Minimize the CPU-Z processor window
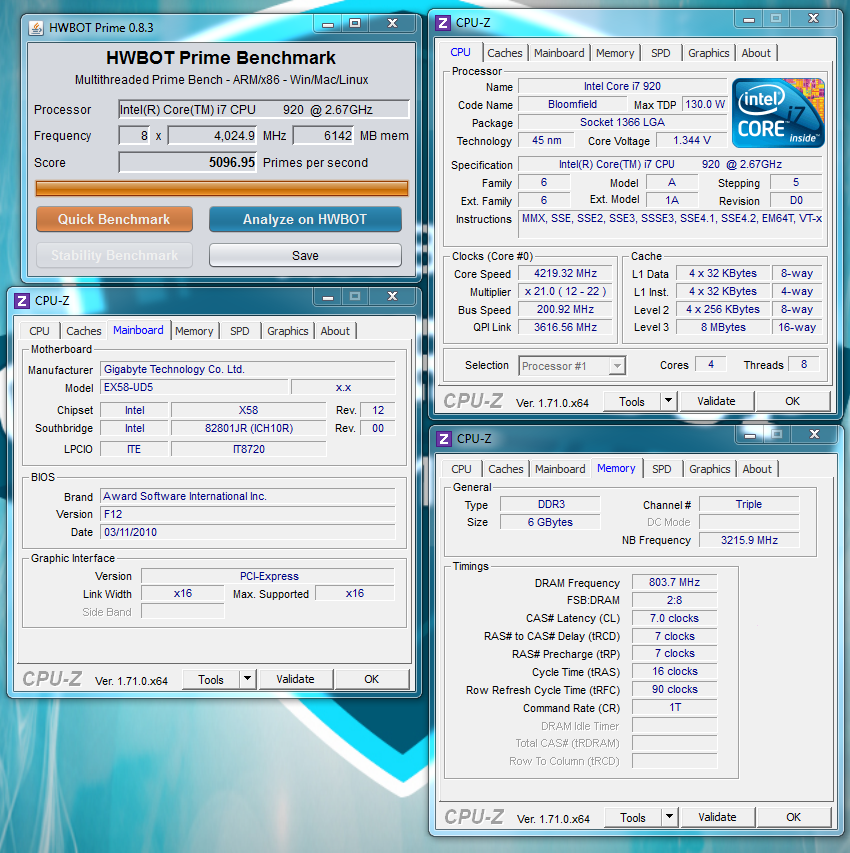This screenshot has height=853, width=850. (749, 20)
